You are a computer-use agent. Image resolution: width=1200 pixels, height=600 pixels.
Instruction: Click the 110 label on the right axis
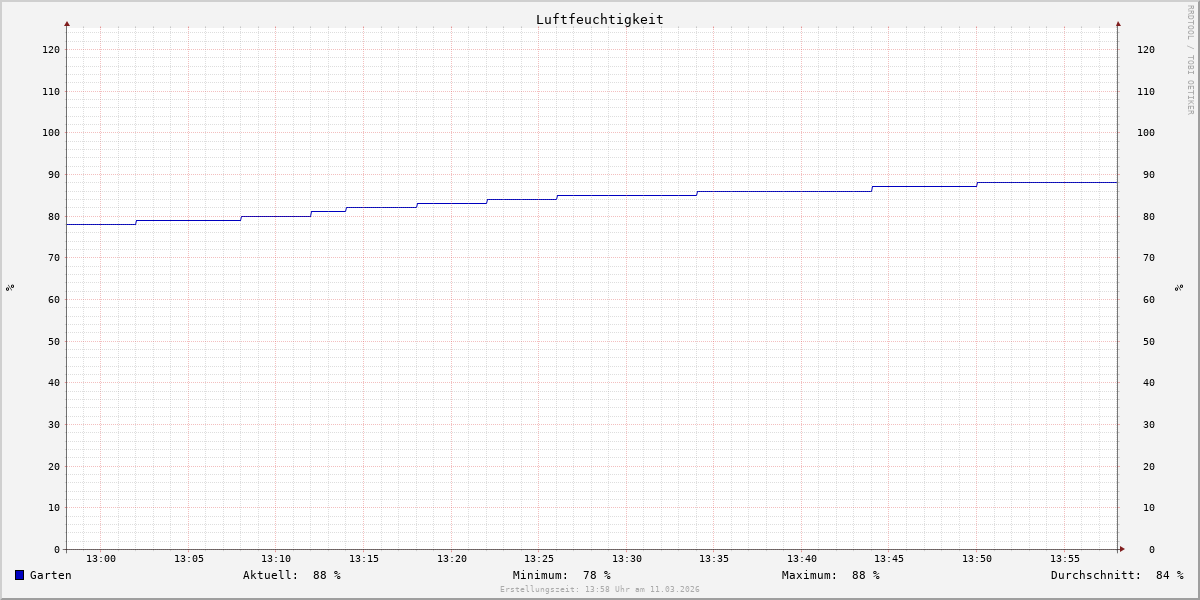pos(1146,91)
